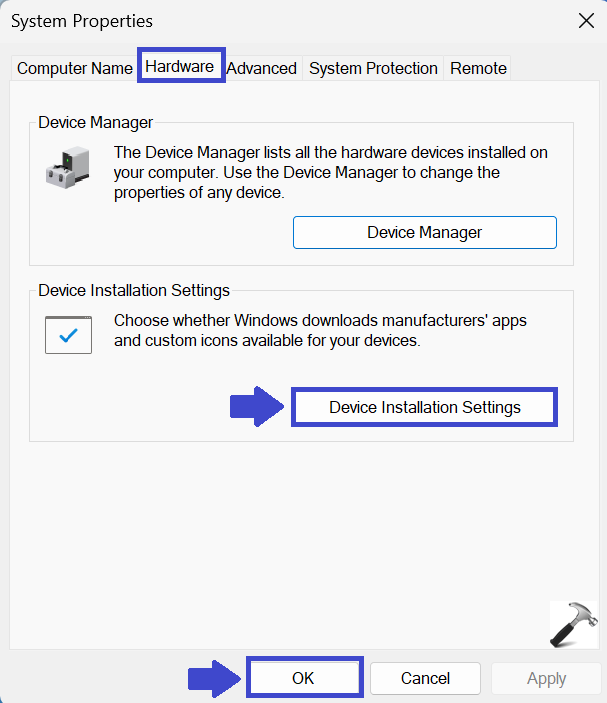This screenshot has height=703, width=607.
Task: Open the Advanced tab
Action: [262, 68]
